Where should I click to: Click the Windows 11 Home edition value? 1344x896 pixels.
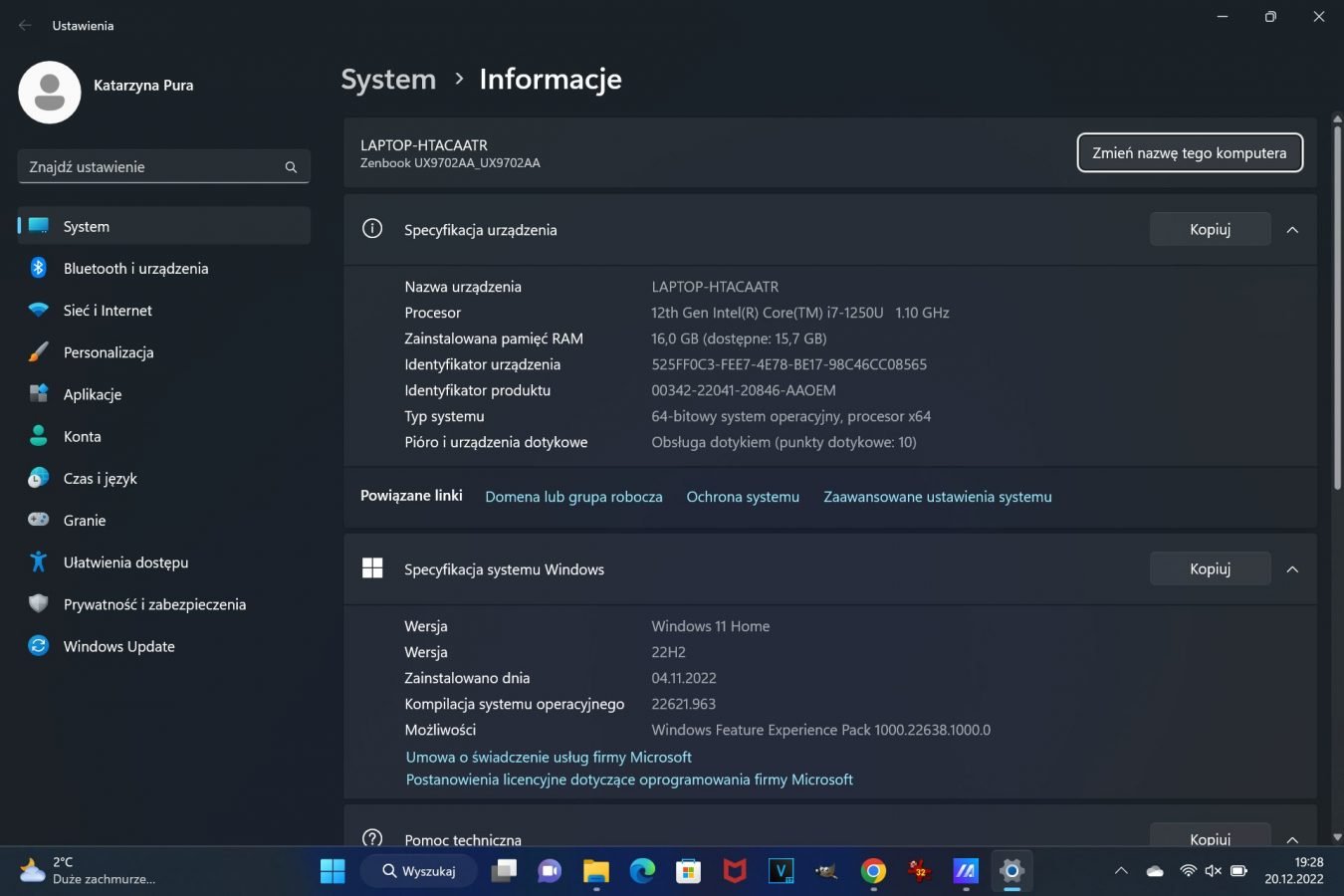[x=711, y=626]
